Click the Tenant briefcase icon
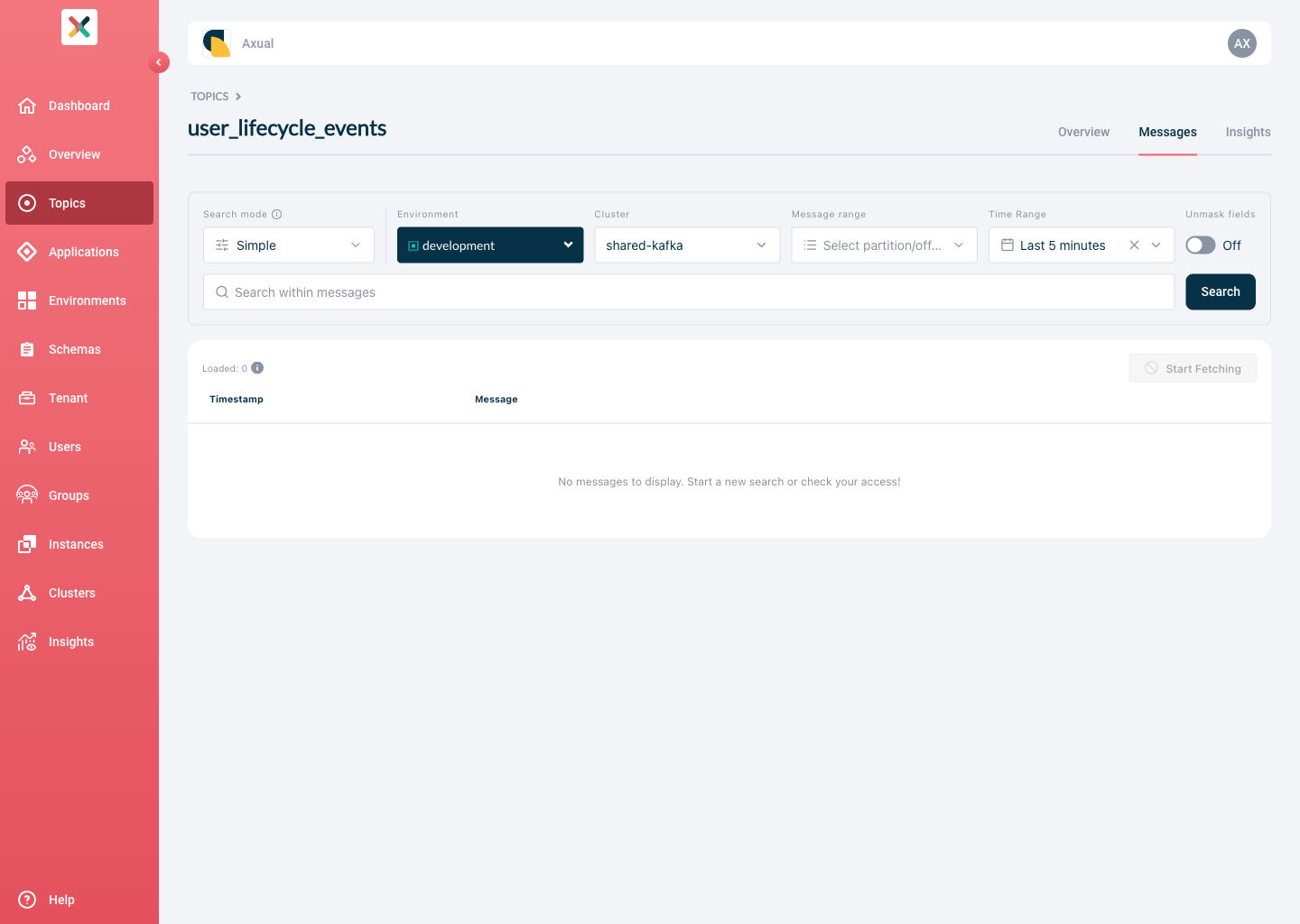The width and height of the screenshot is (1300, 924). point(27,398)
